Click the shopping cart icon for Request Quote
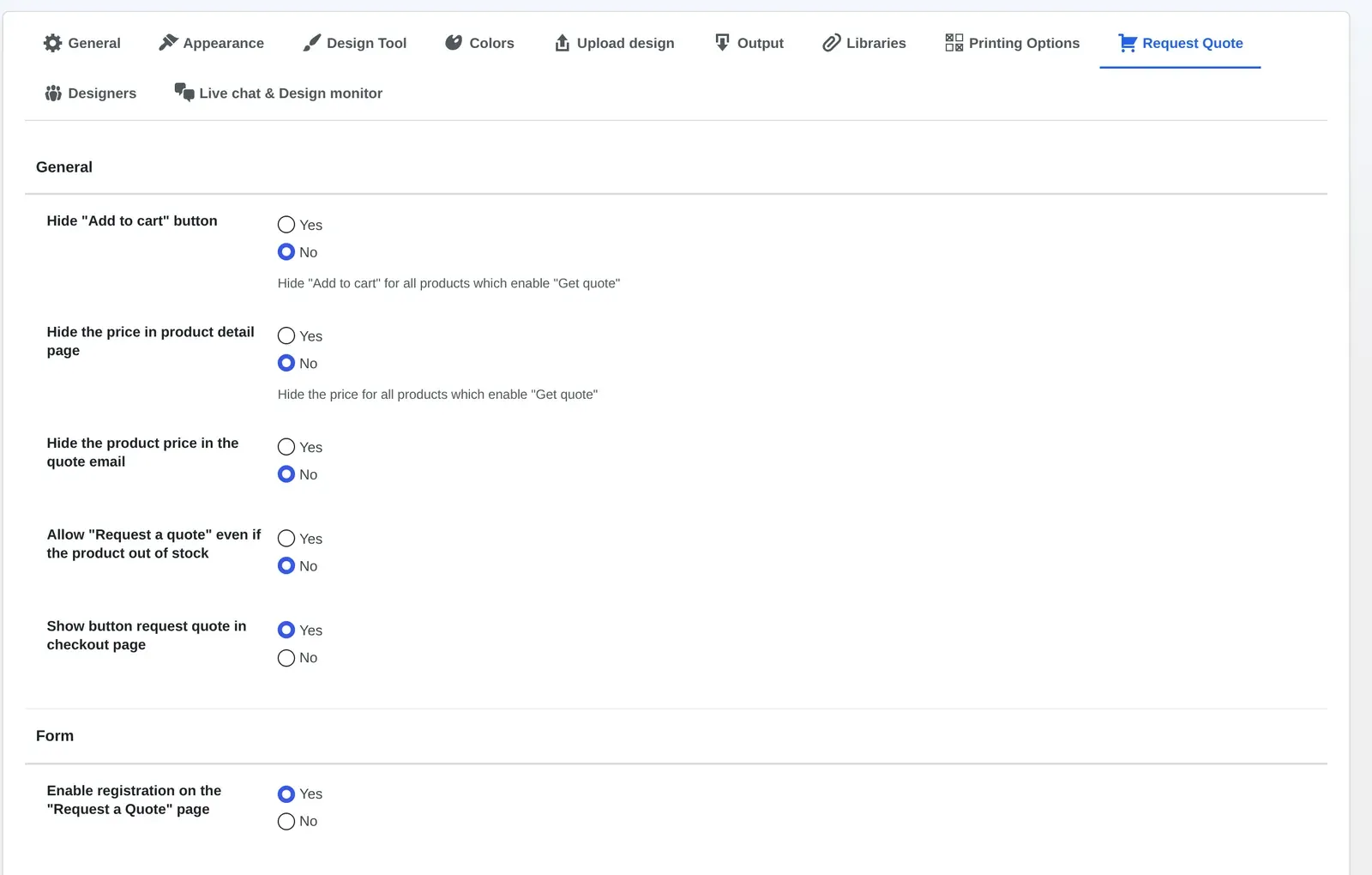This screenshot has height=875, width=1372. coord(1128,43)
